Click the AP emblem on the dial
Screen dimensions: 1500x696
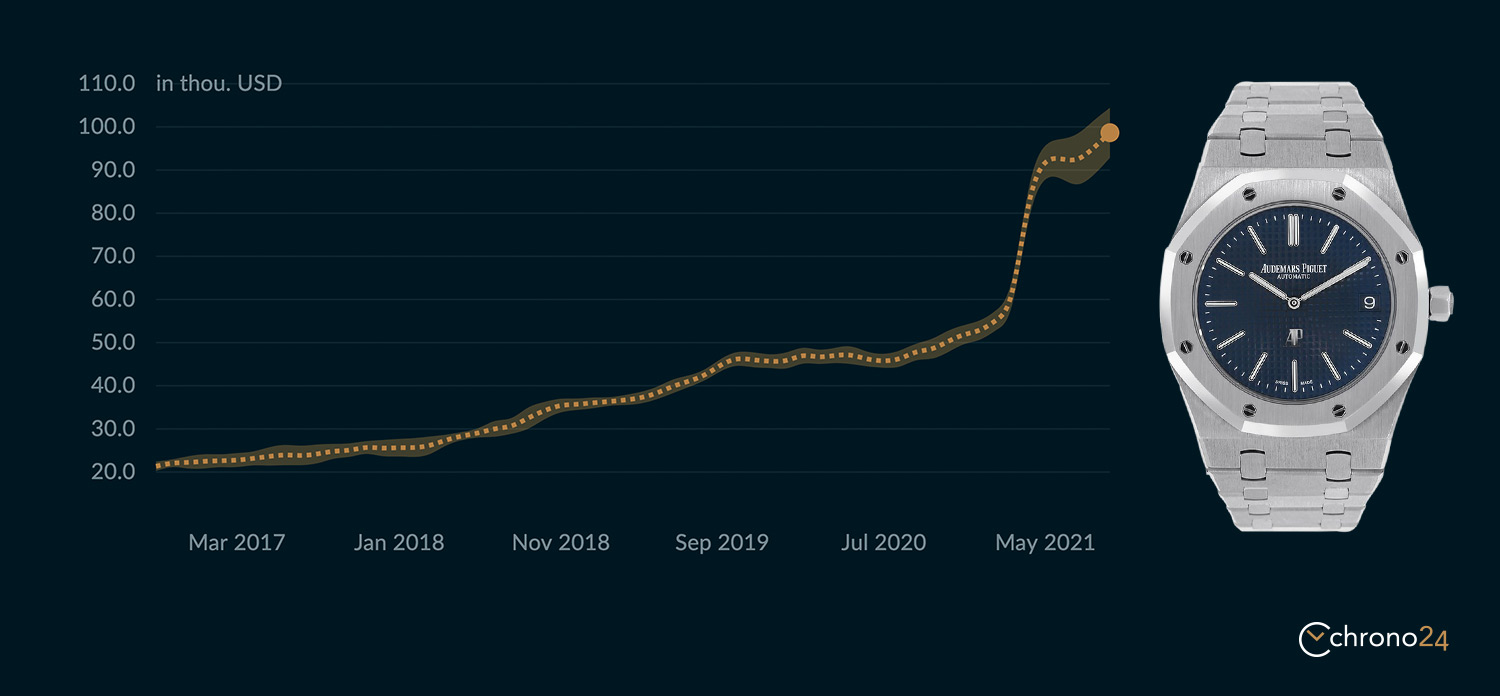tap(1293, 342)
